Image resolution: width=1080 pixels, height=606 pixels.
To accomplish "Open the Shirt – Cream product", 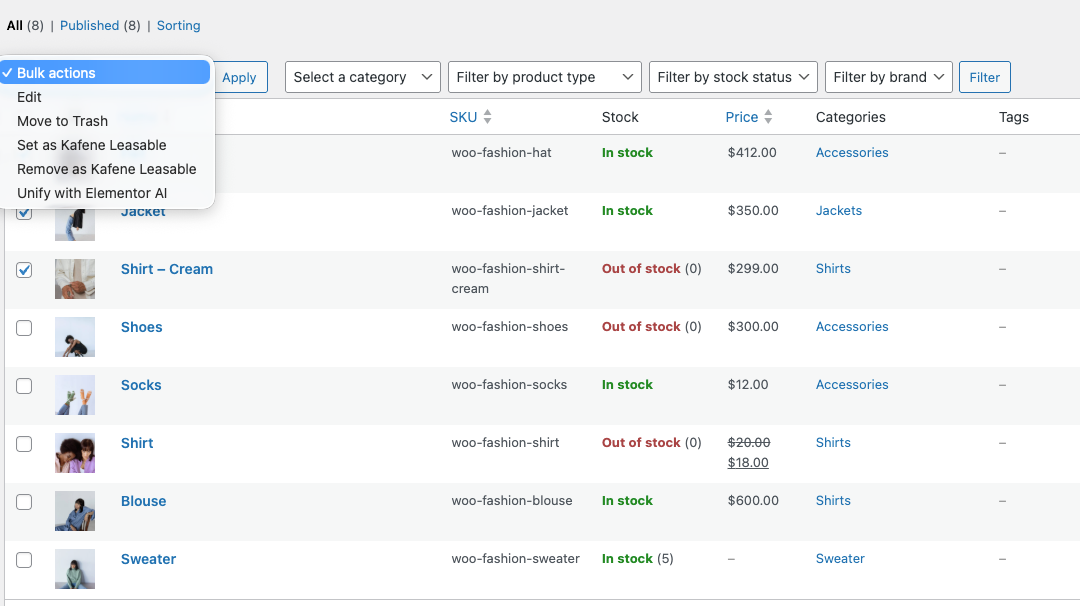I will pos(167,269).
